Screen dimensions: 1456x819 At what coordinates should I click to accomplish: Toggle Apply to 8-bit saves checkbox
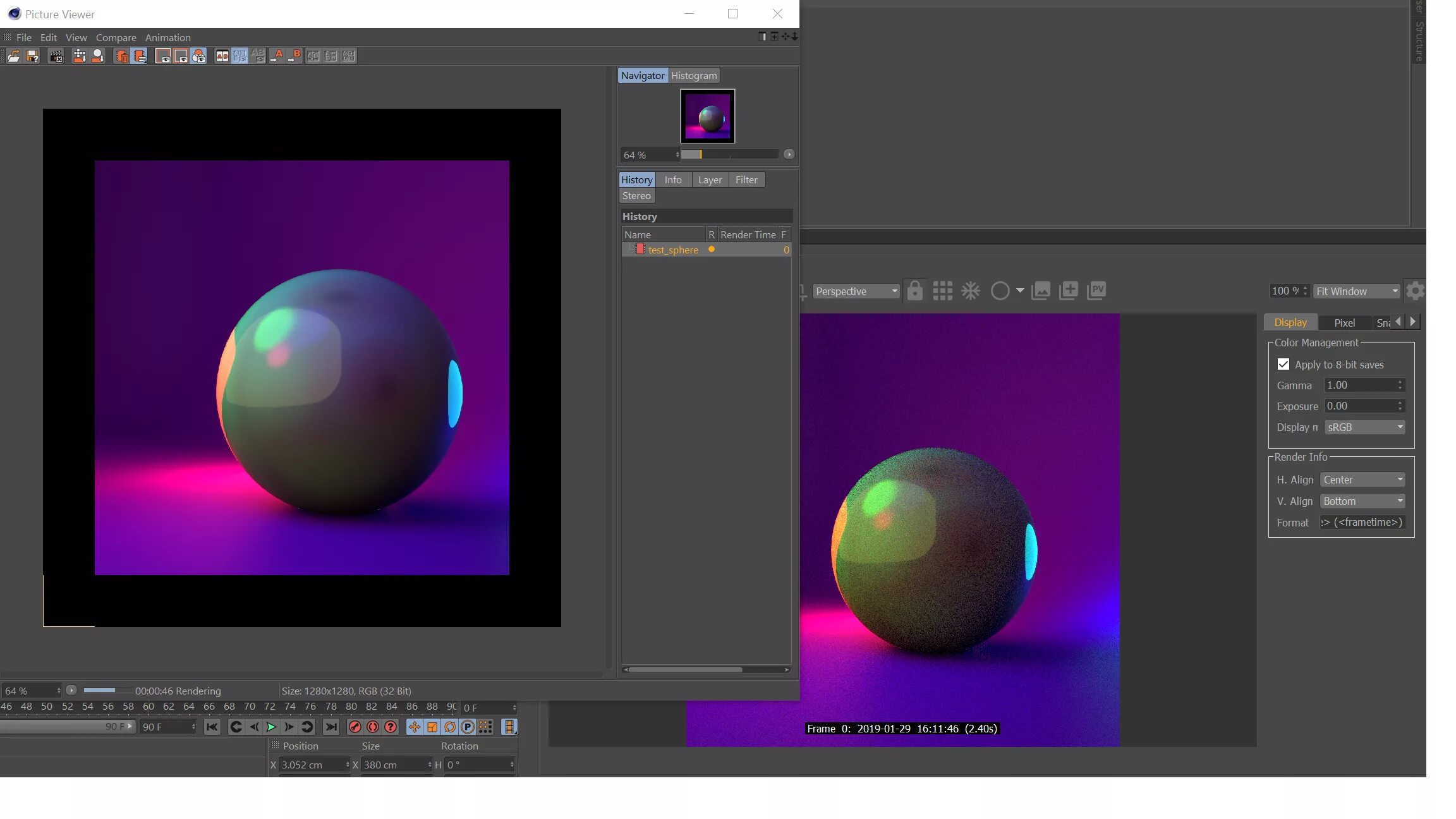tap(1283, 364)
